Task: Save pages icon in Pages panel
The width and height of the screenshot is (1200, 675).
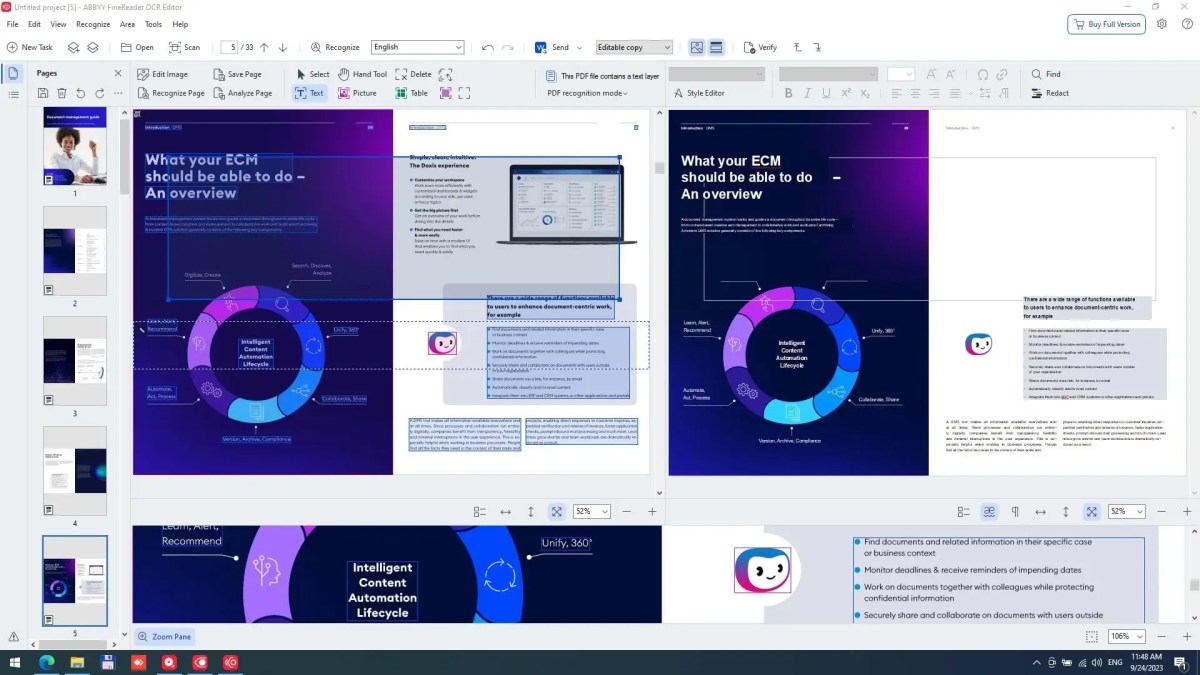Action: [x=43, y=93]
